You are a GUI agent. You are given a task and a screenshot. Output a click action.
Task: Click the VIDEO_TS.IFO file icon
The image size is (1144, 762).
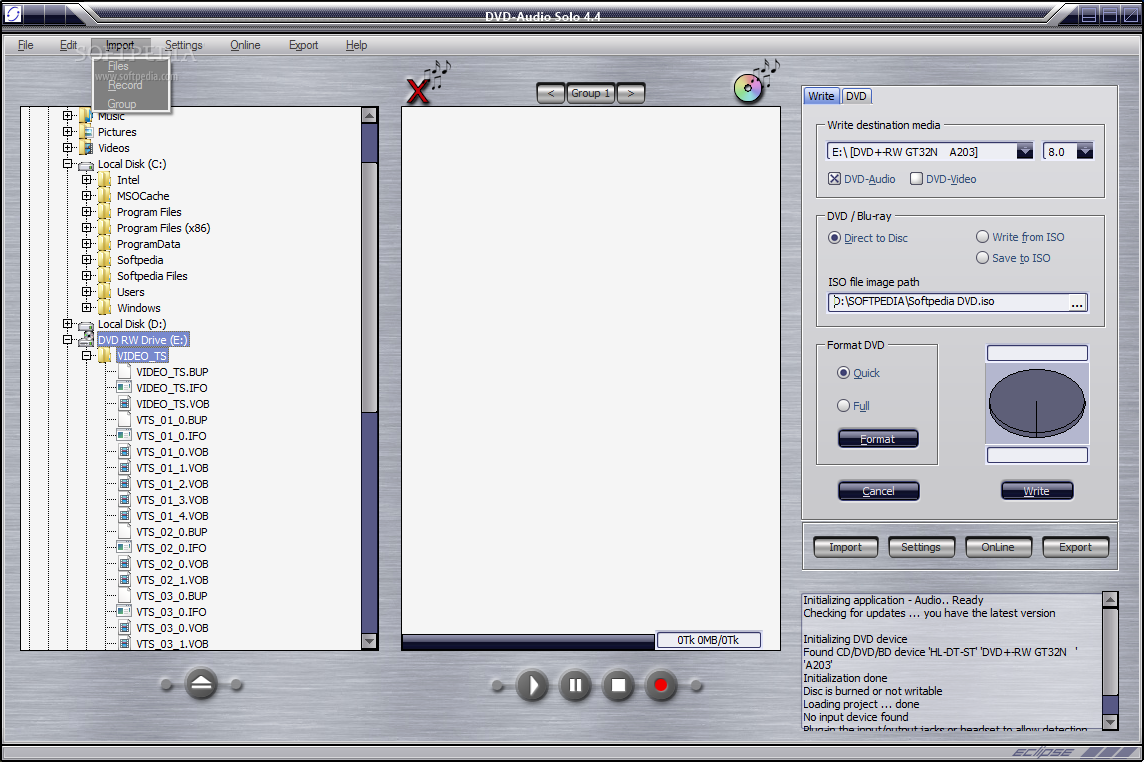(124, 388)
